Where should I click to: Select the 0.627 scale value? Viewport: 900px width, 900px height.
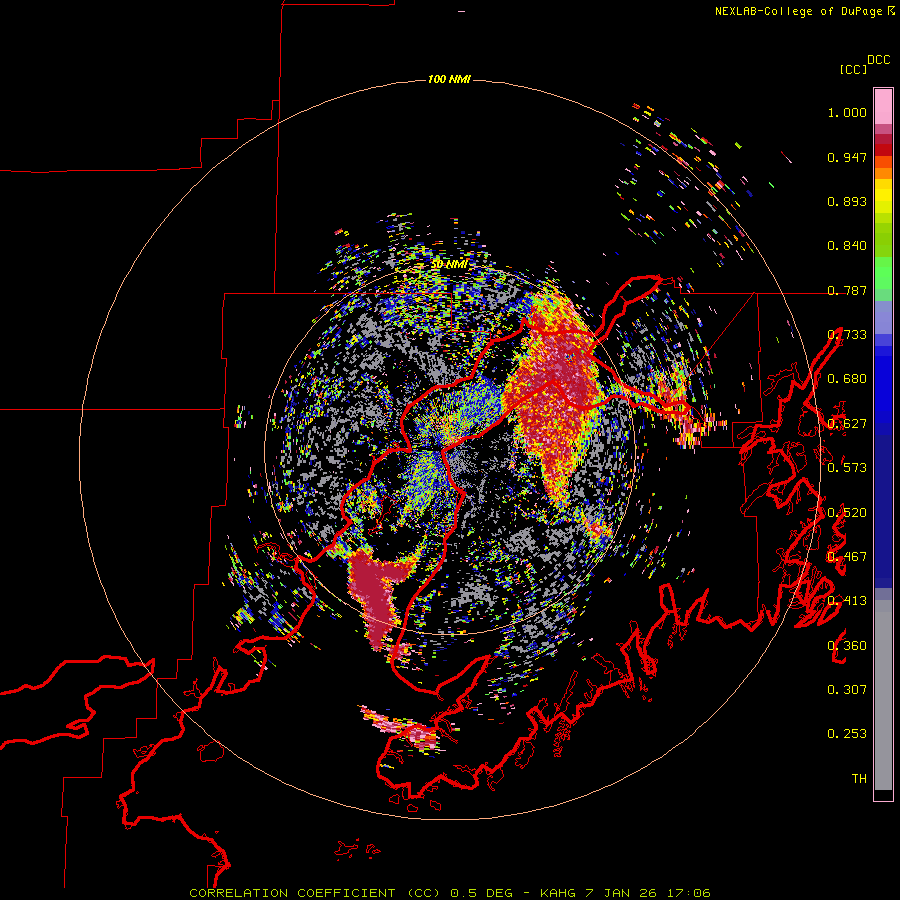click(847, 424)
